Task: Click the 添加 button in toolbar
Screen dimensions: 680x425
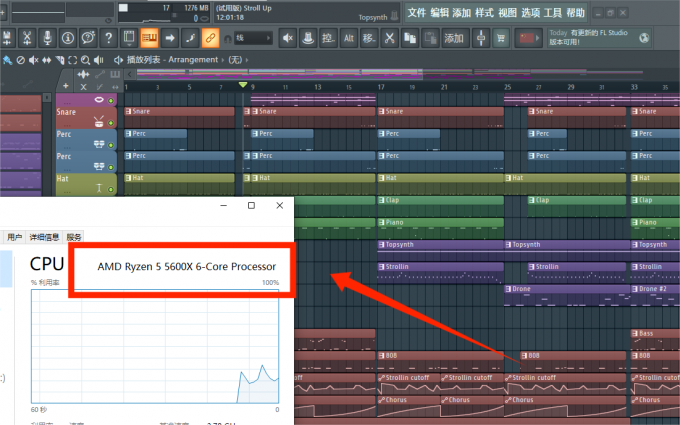Action: click(455, 38)
